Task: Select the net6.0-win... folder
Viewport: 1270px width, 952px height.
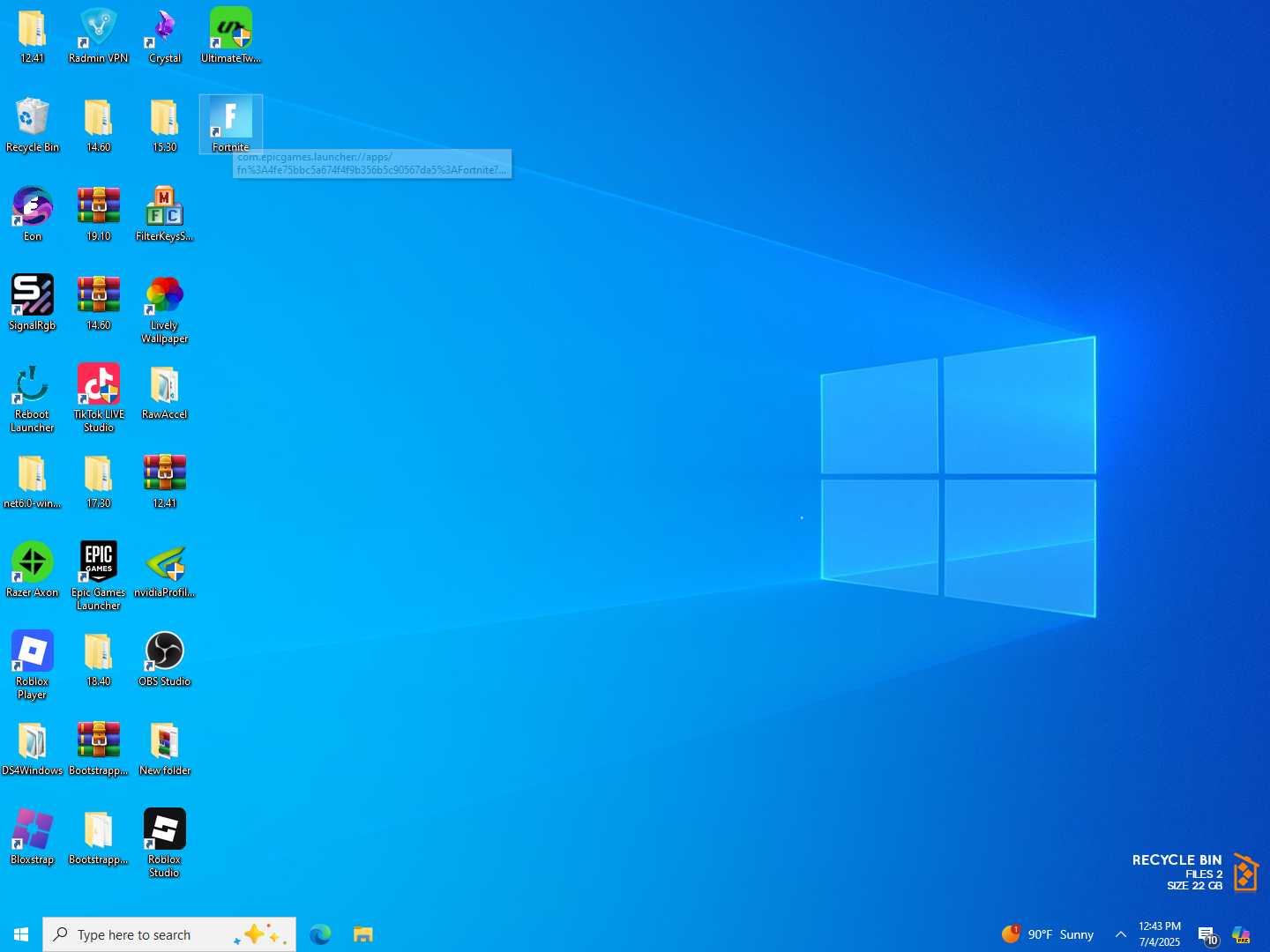Action: [33, 481]
